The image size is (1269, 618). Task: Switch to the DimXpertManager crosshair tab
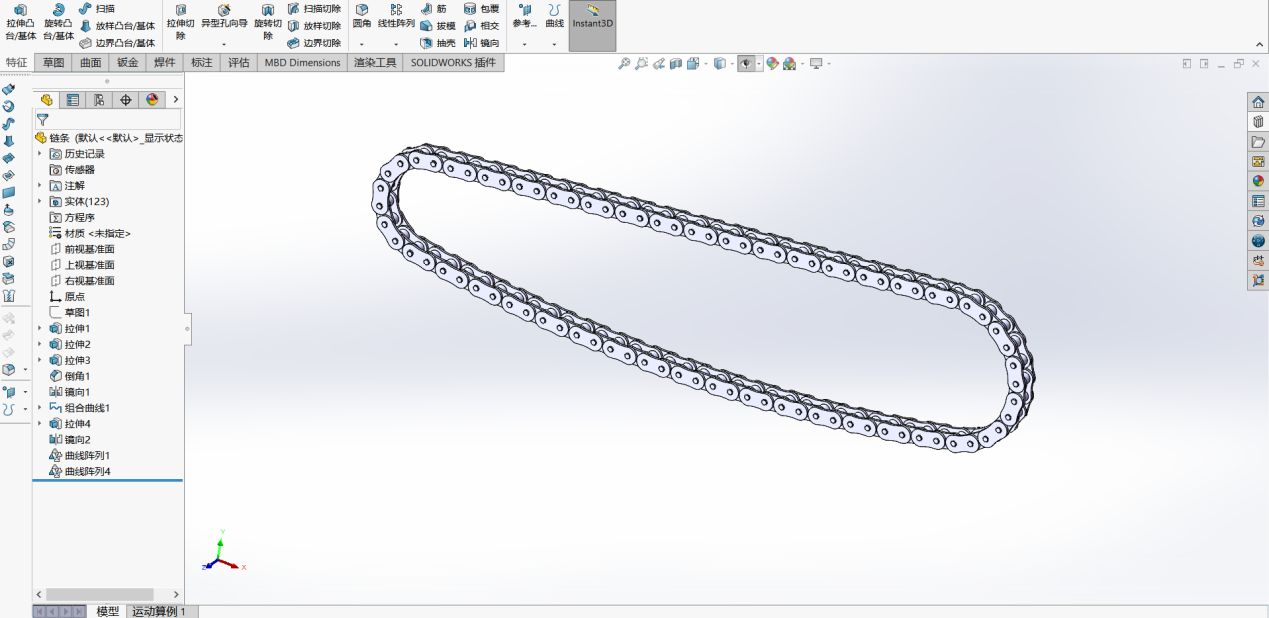(125, 100)
